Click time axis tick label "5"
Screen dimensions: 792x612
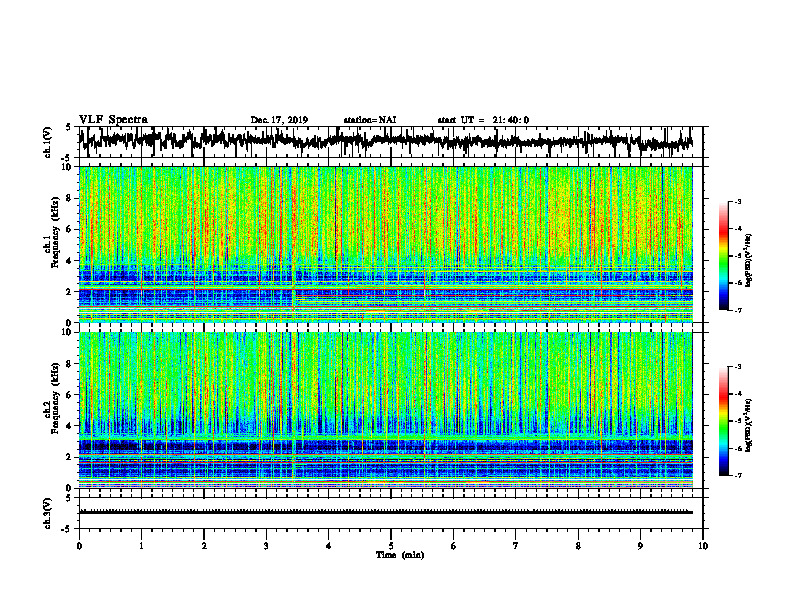coord(391,546)
